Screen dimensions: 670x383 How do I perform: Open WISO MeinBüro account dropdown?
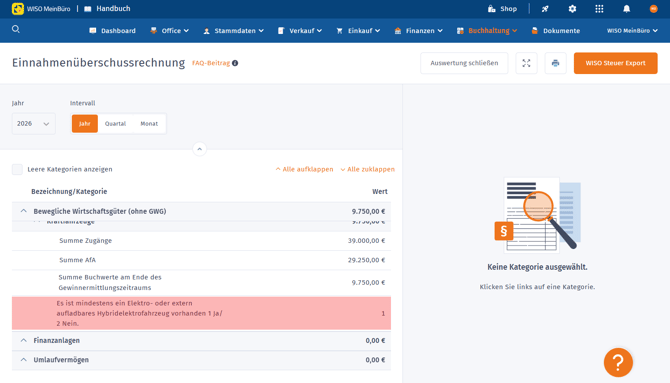point(632,31)
